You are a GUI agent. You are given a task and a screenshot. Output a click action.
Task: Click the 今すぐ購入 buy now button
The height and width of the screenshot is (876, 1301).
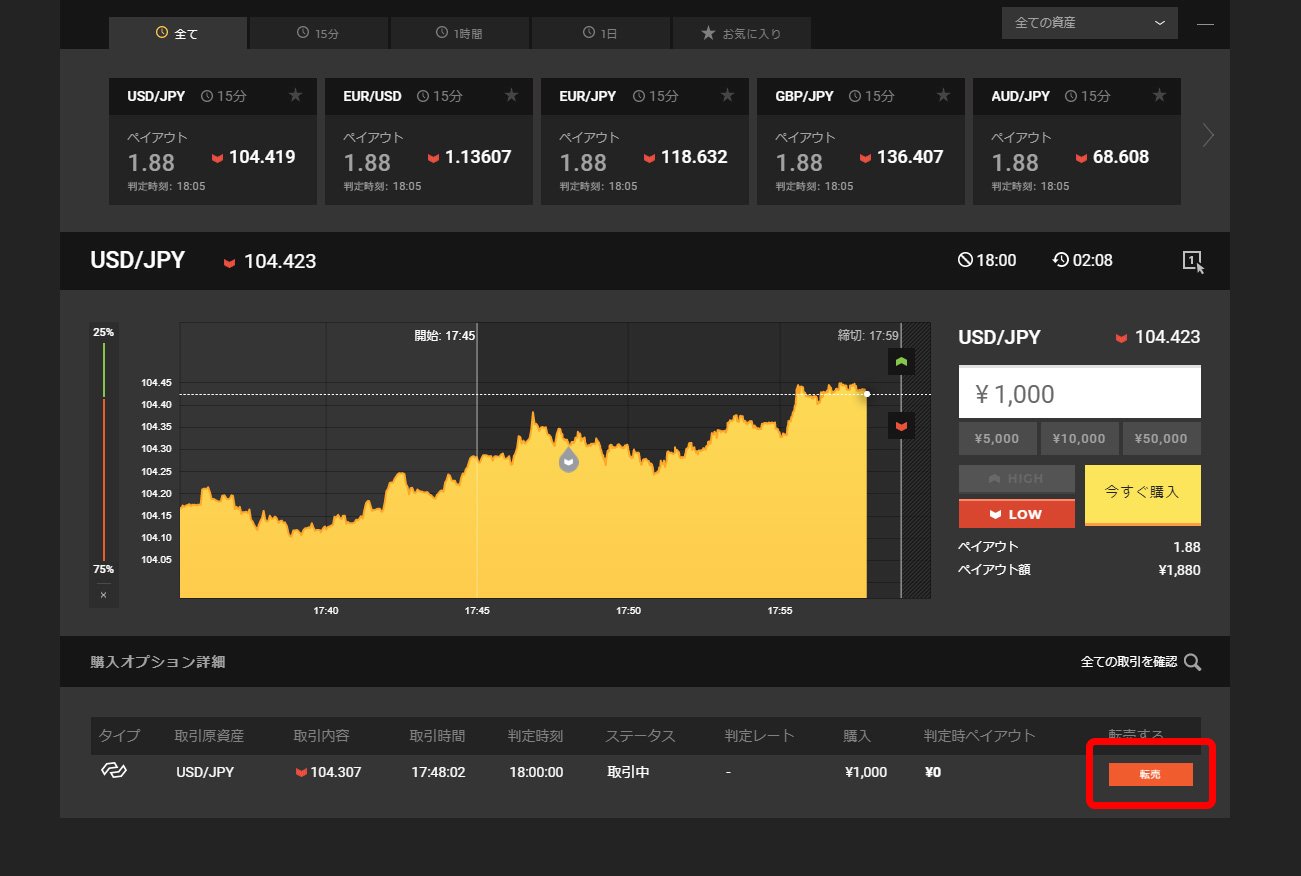coord(1143,494)
